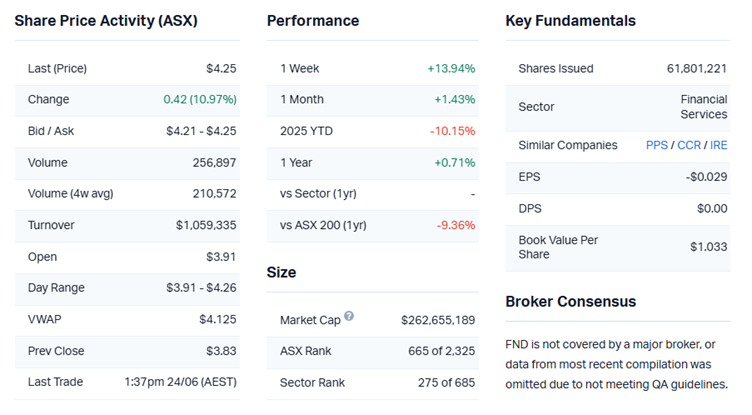Click the Financial Services sector text
Screen dimensions: 752x415
[x=703, y=107]
